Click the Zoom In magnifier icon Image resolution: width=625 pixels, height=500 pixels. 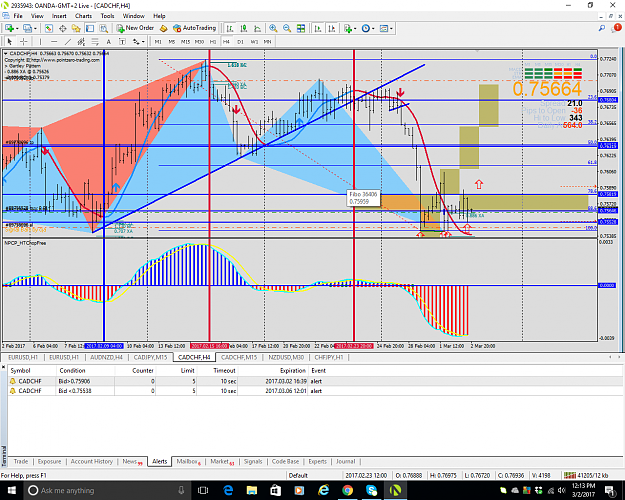(x=273, y=28)
